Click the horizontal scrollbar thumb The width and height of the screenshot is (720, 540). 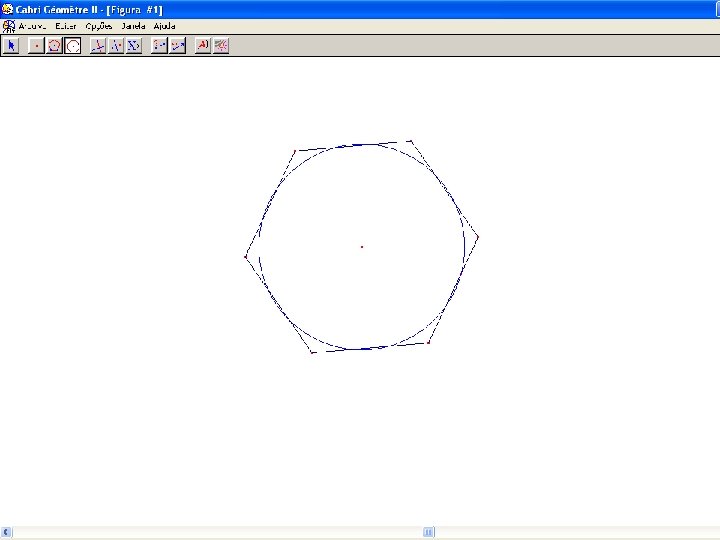click(x=428, y=532)
